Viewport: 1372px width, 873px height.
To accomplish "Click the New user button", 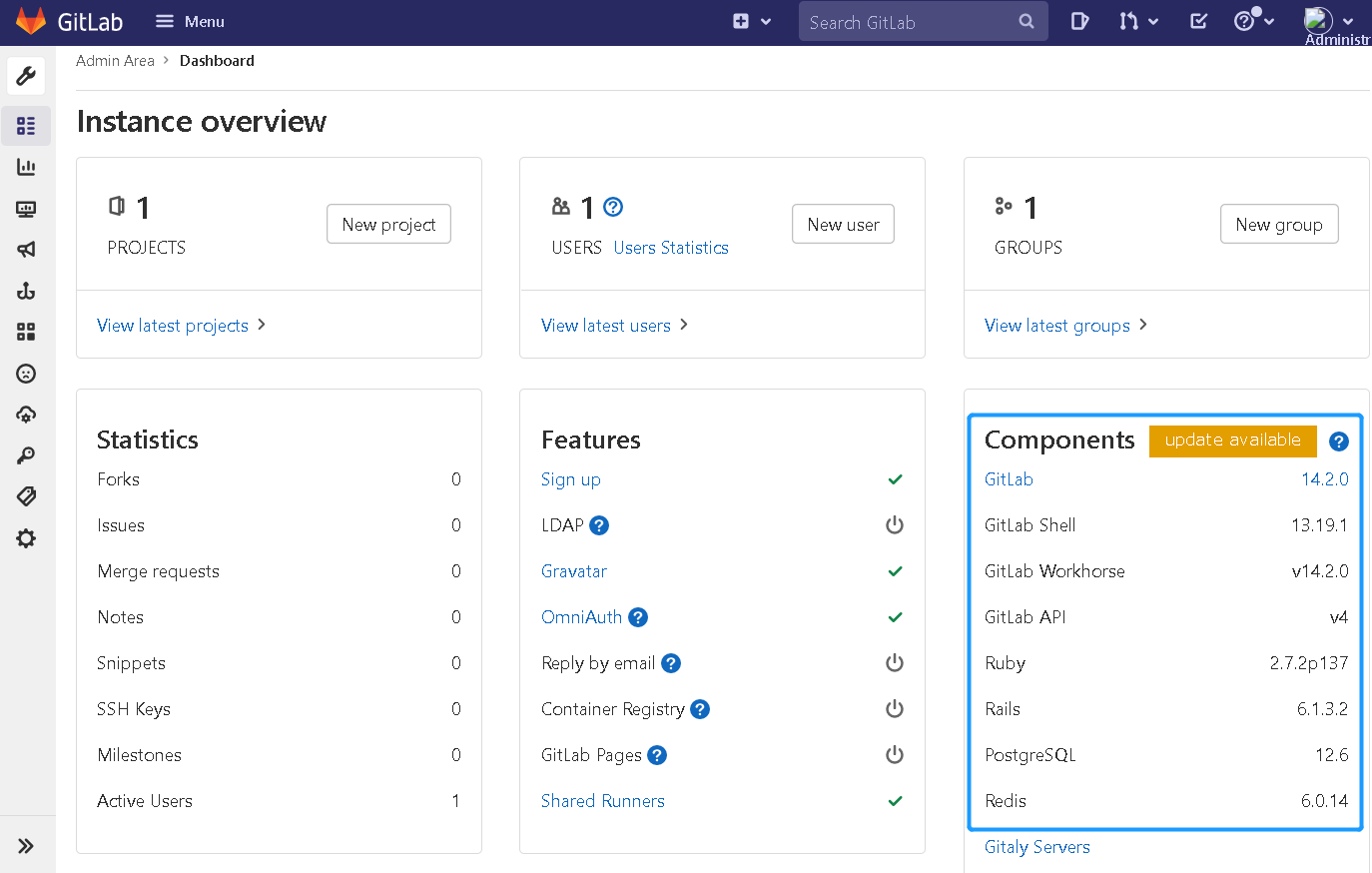I will 843,224.
